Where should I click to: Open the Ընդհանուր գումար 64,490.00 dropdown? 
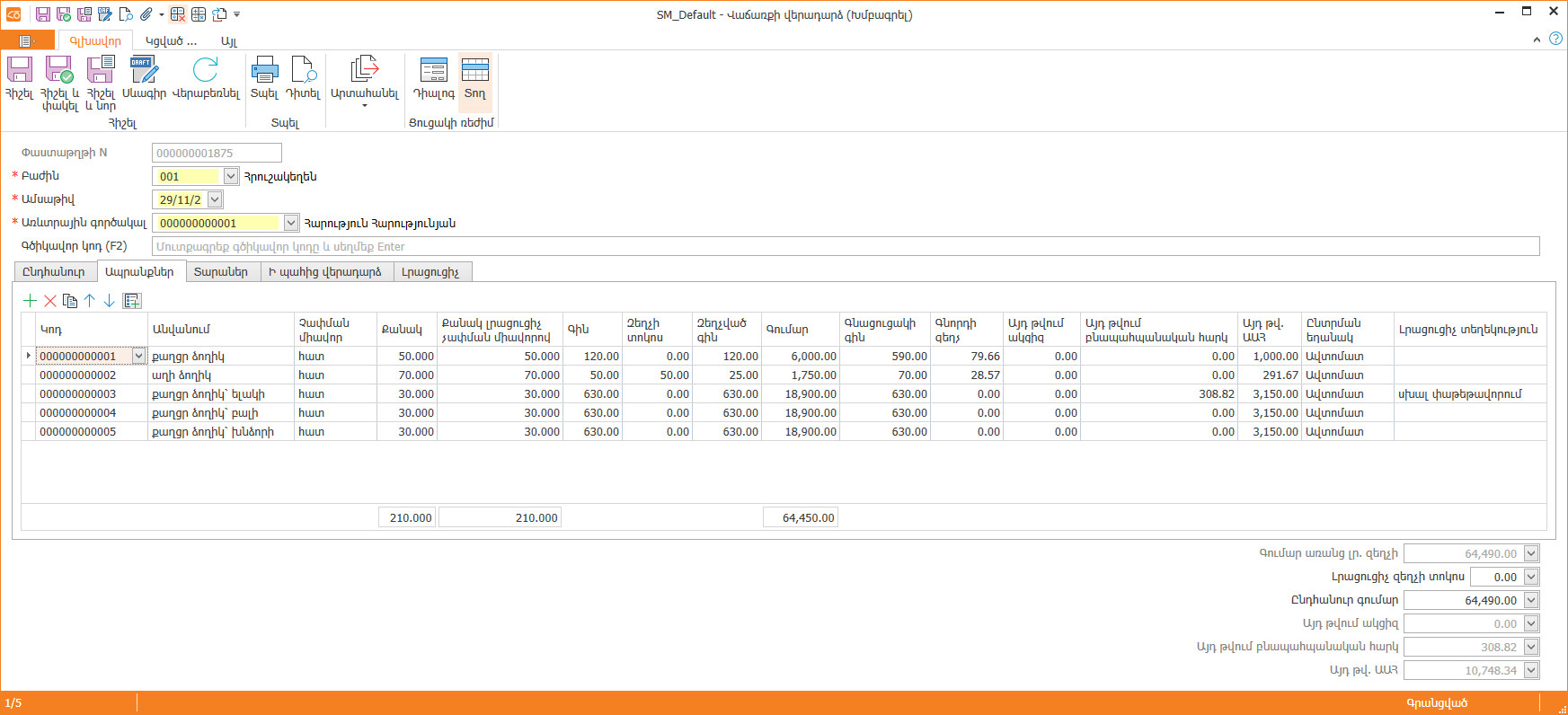click(x=1531, y=600)
